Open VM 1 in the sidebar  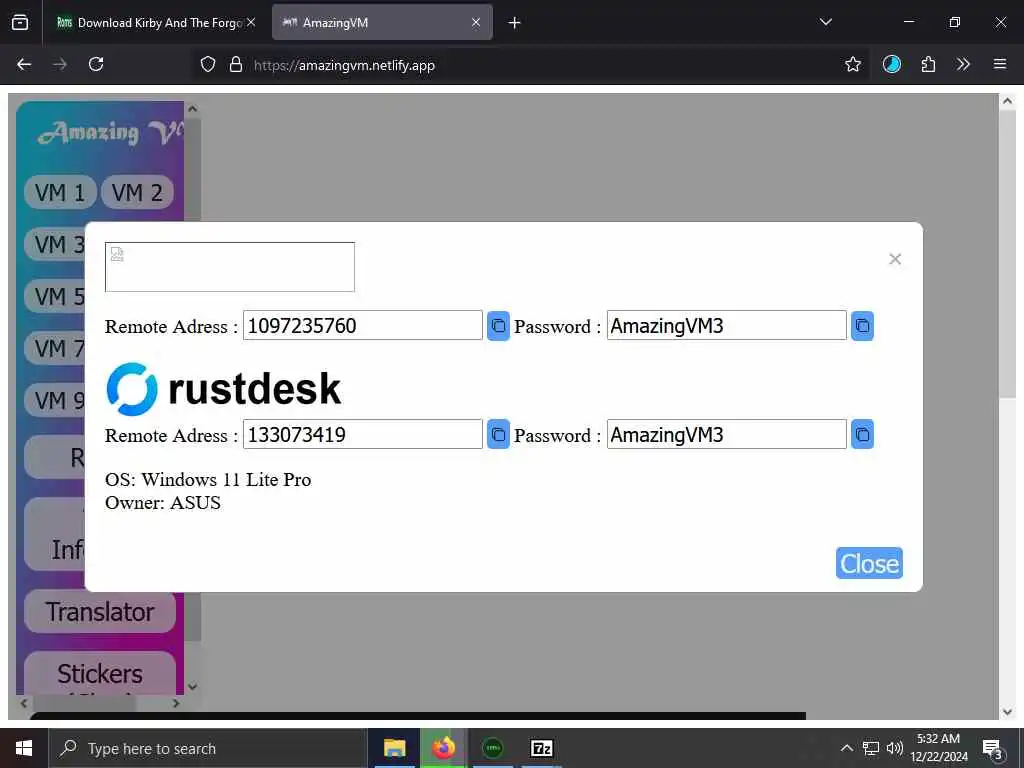coord(60,193)
